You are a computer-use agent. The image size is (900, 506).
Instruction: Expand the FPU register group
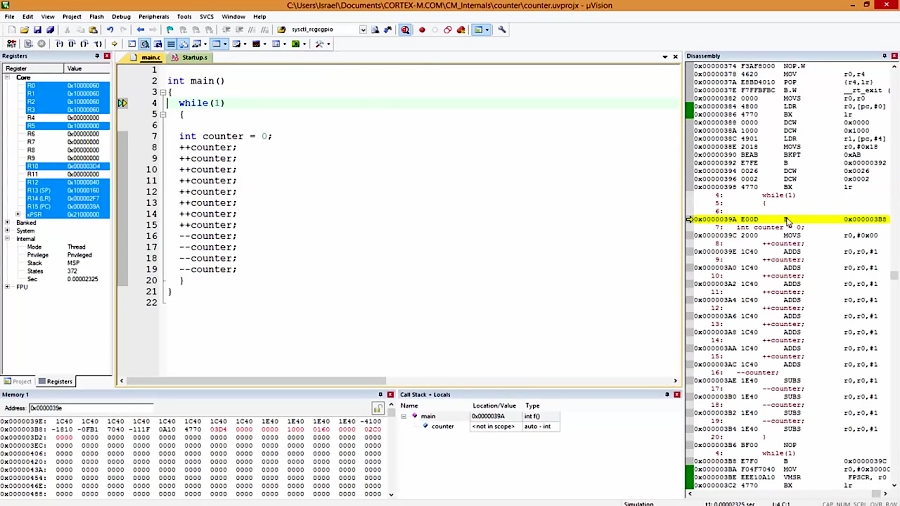(8, 287)
